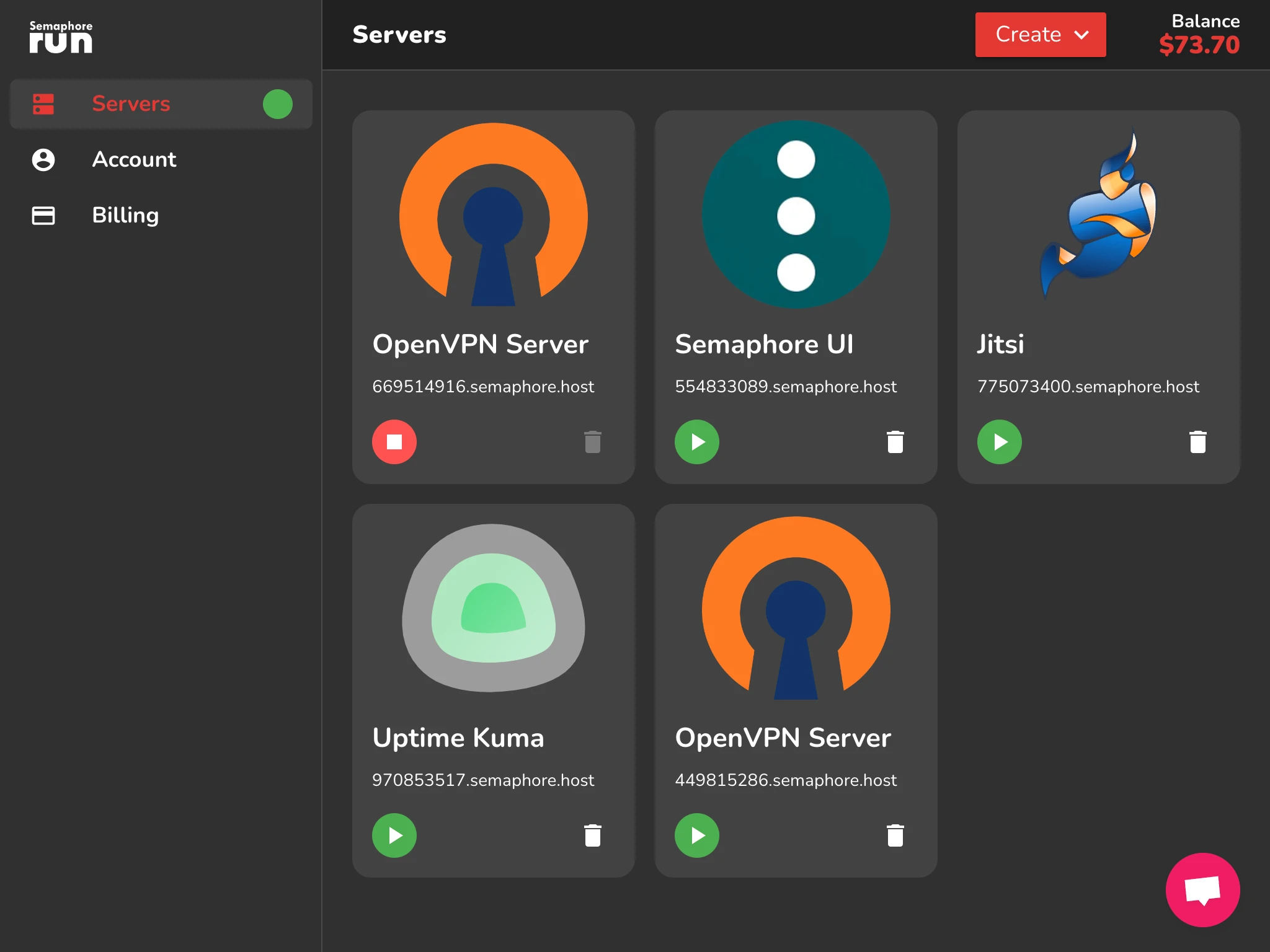Open the pink chat support button
Image resolution: width=1270 pixels, height=952 pixels.
point(1203,890)
